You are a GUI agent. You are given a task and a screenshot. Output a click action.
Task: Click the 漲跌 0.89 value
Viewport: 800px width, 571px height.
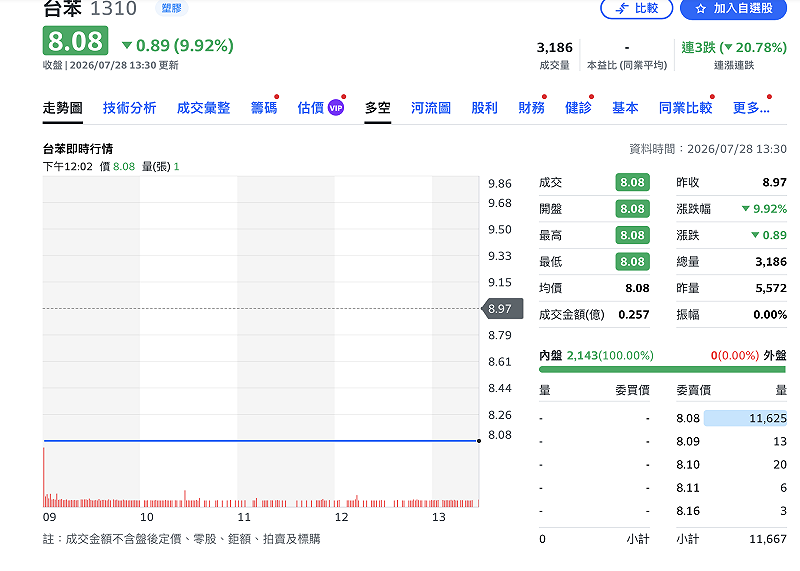pos(769,235)
